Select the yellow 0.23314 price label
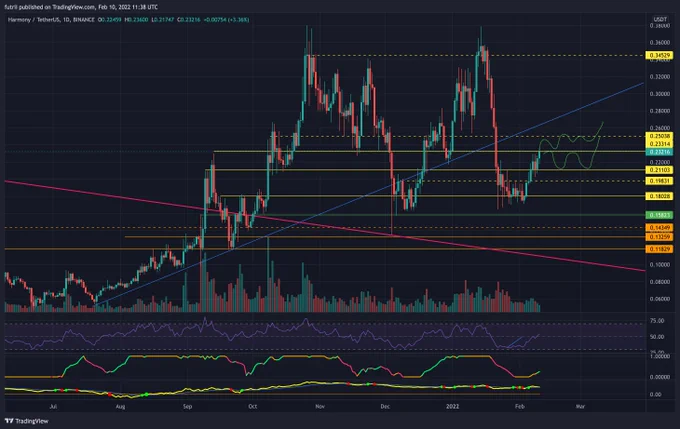Image resolution: width=680 pixels, height=429 pixels. (x=659, y=144)
